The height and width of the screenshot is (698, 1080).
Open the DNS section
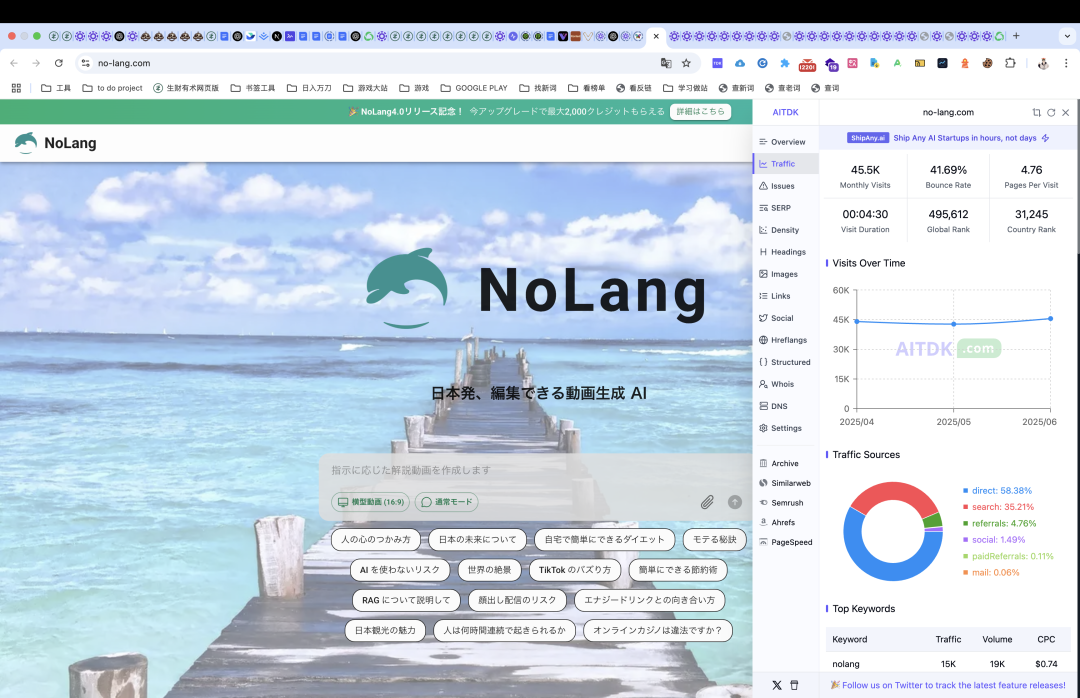[773, 407]
